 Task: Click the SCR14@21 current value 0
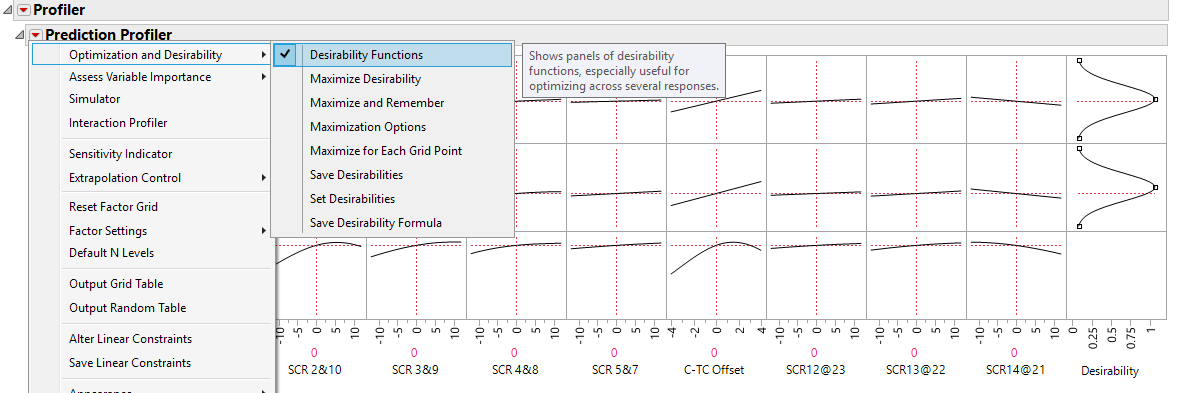(x=1014, y=352)
